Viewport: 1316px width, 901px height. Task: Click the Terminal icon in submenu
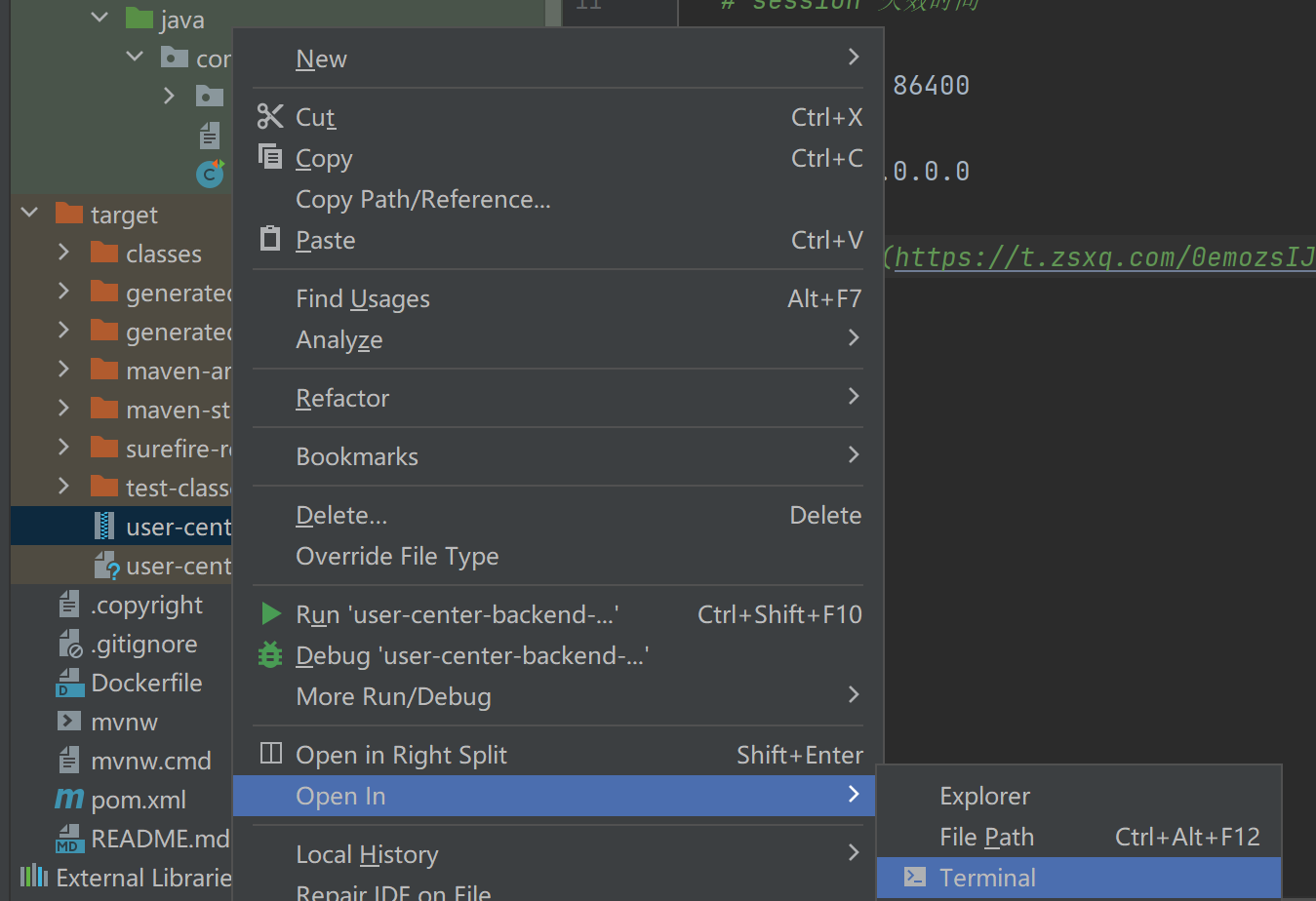pyautogui.click(x=914, y=877)
